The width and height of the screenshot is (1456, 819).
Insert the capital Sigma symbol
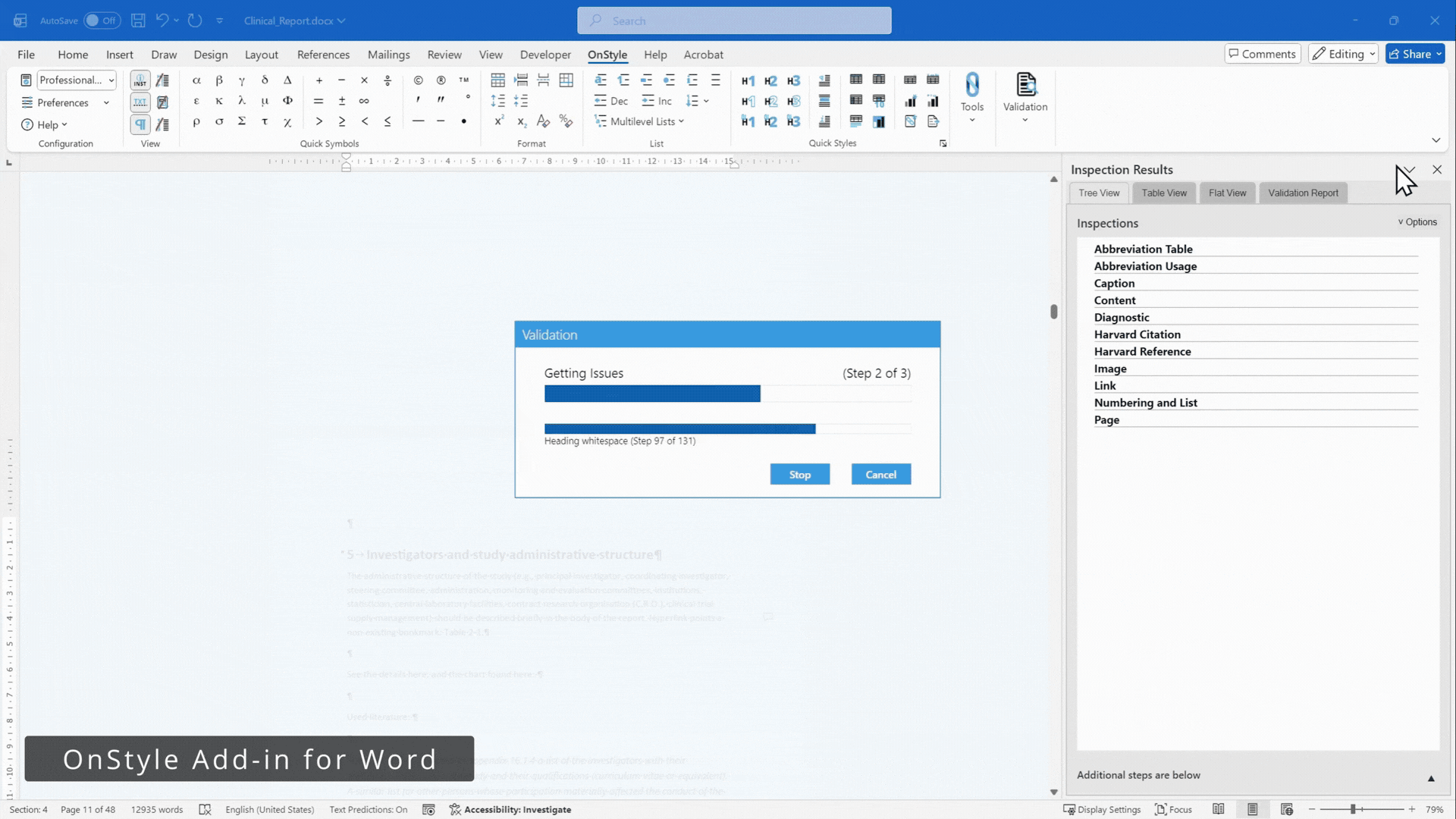(242, 121)
